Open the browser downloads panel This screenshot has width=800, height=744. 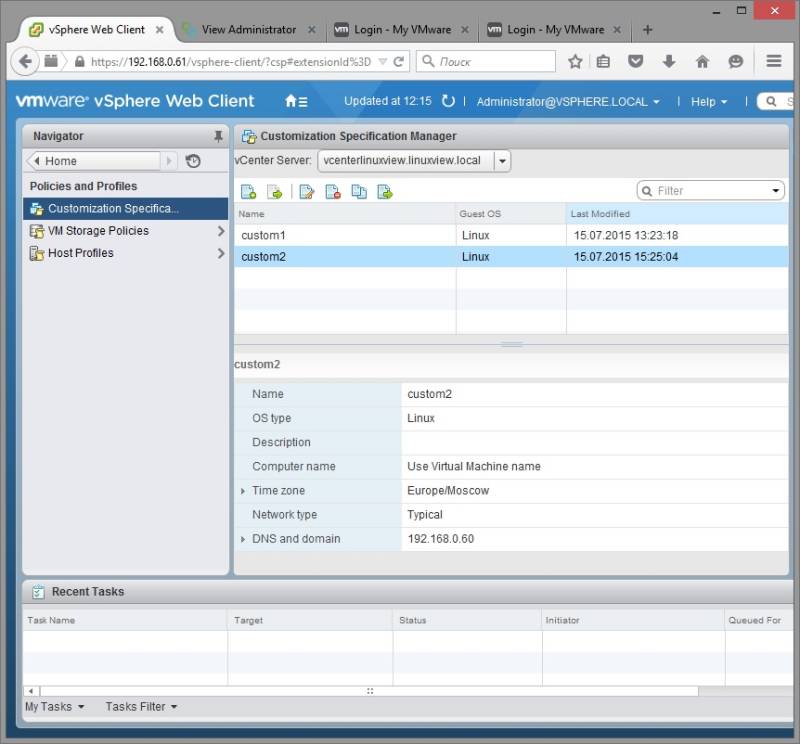[669, 62]
